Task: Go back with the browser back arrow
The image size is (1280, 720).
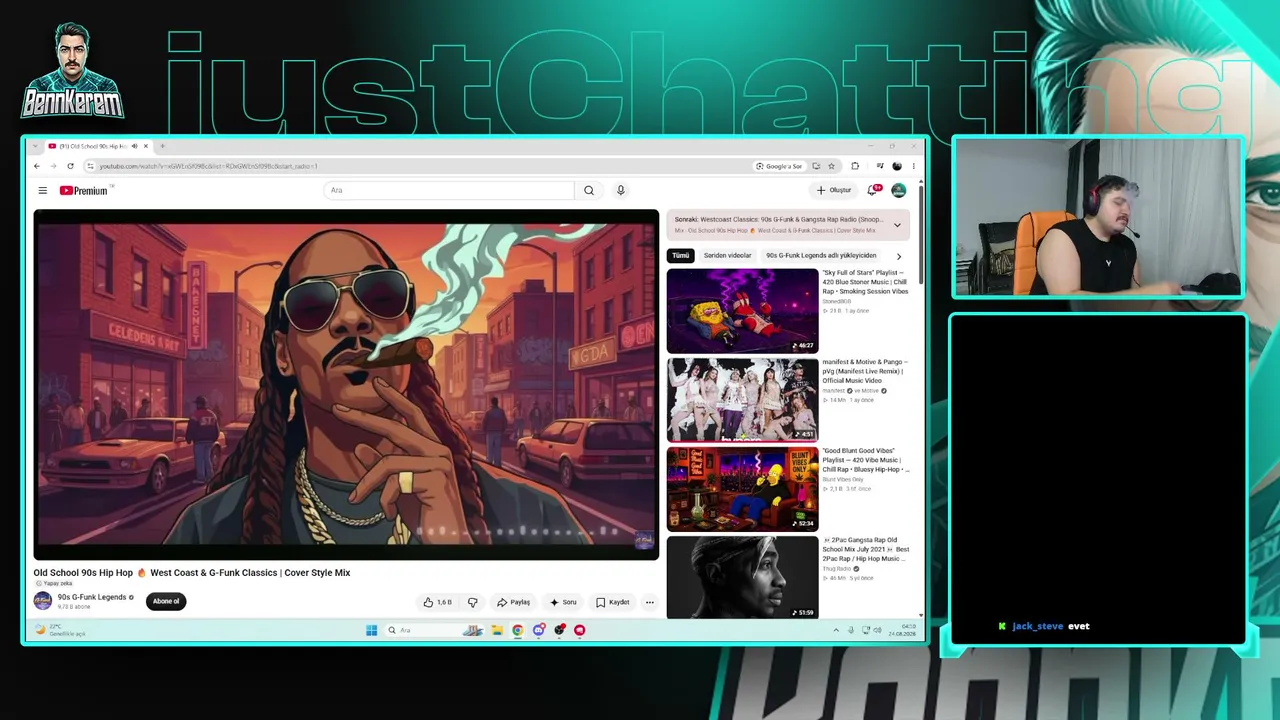Action: tap(37, 166)
